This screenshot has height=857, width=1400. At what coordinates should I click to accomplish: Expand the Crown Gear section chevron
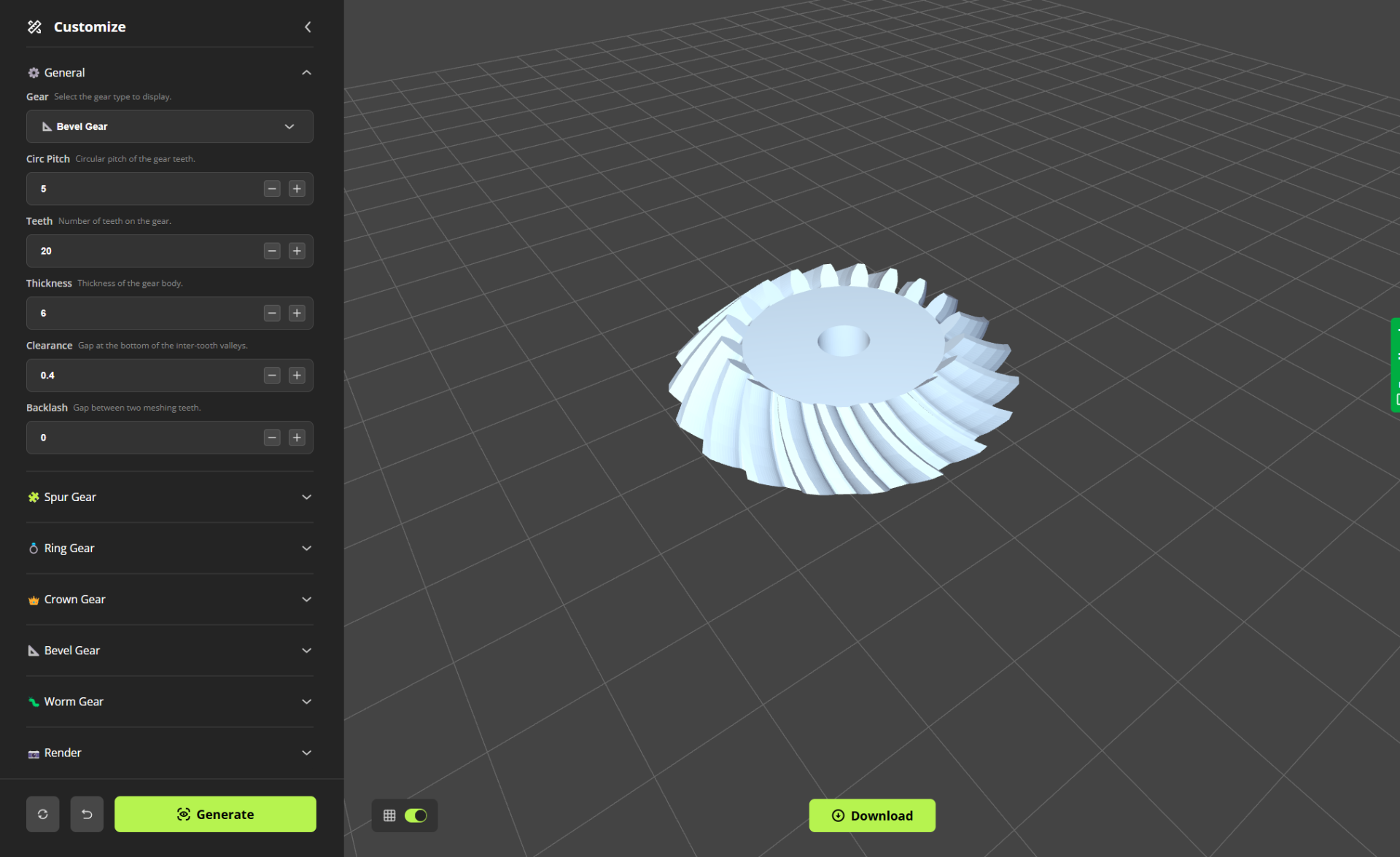pyautogui.click(x=306, y=600)
